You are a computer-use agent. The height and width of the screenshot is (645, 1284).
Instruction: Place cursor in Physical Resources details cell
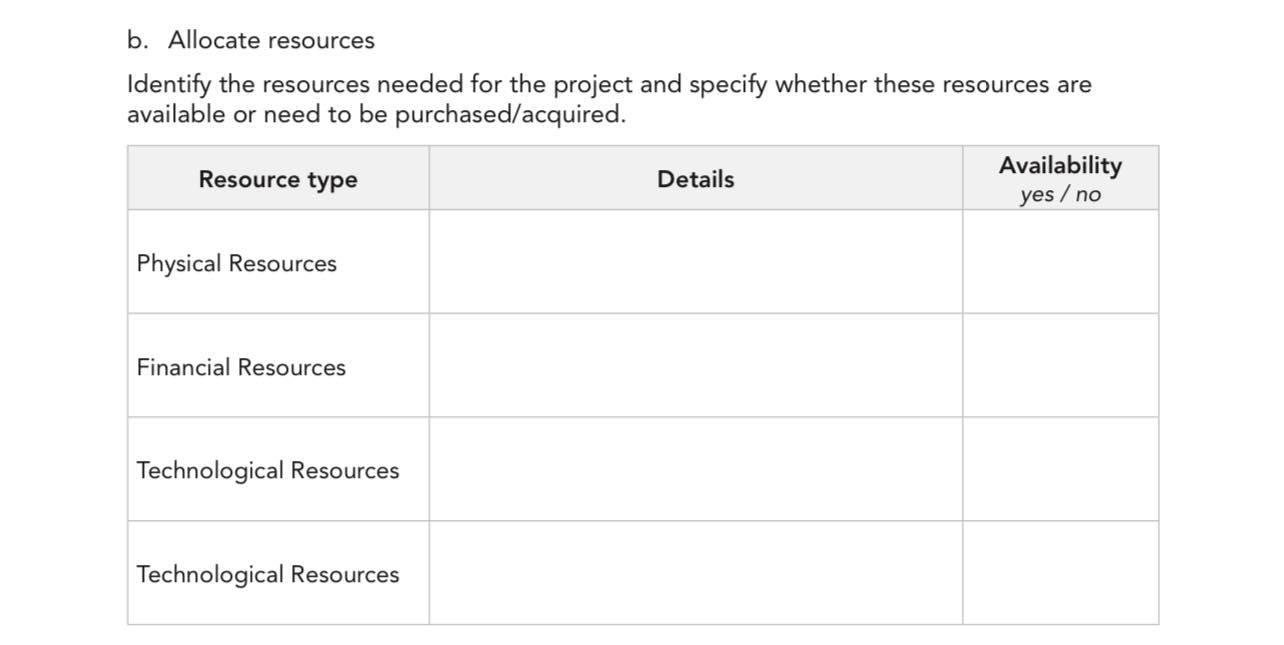[695, 262]
